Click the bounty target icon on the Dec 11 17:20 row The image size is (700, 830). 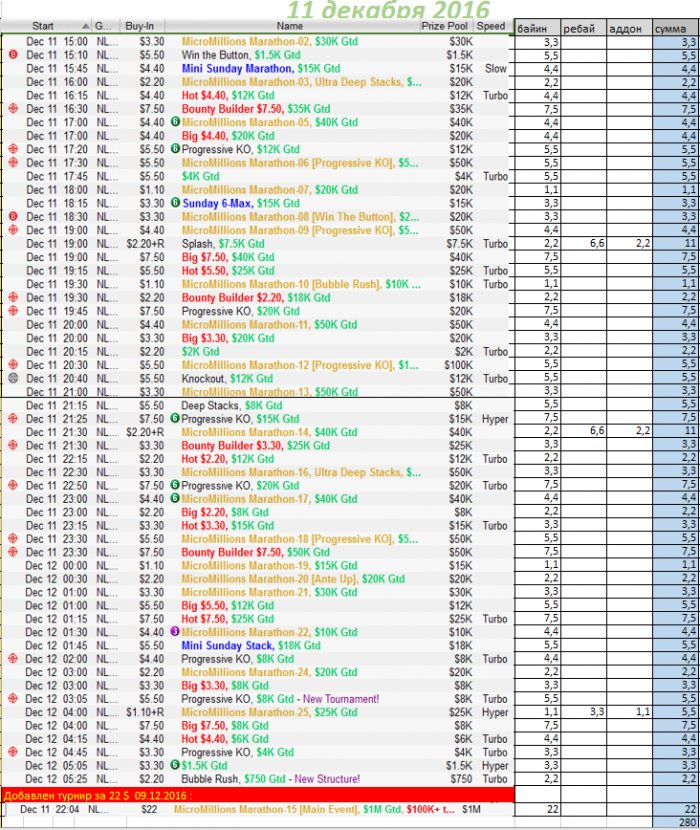coord(13,149)
